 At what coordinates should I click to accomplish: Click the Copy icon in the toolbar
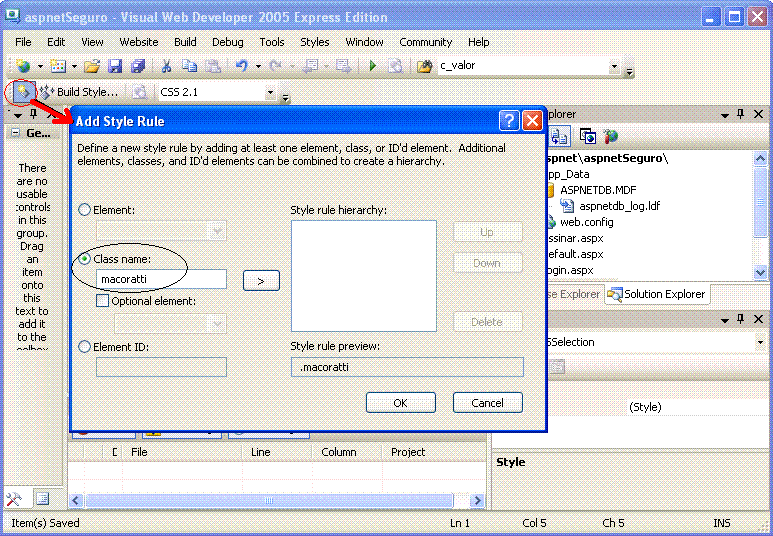[x=189, y=66]
